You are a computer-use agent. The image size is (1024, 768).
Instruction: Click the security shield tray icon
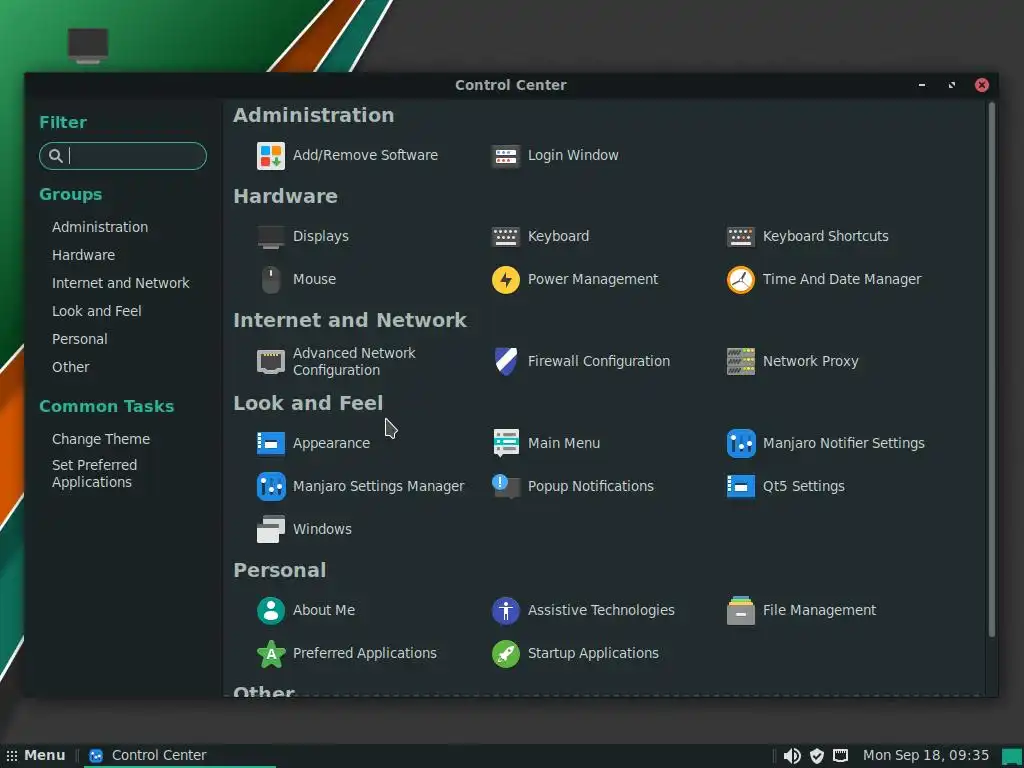point(816,756)
